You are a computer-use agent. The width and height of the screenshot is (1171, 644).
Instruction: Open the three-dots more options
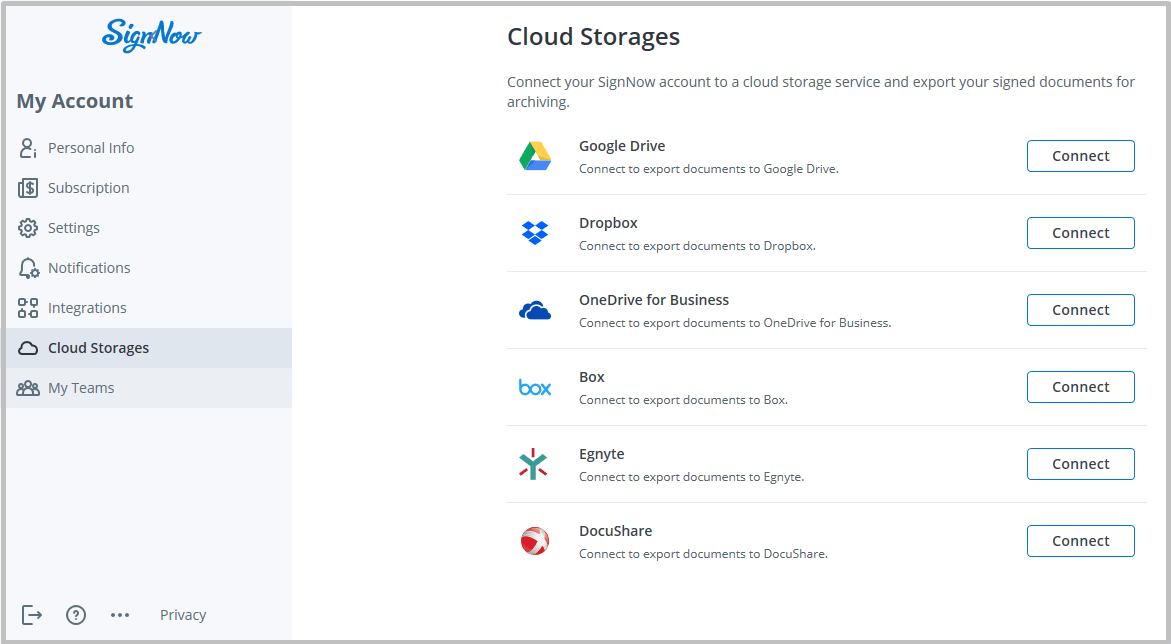coord(119,615)
